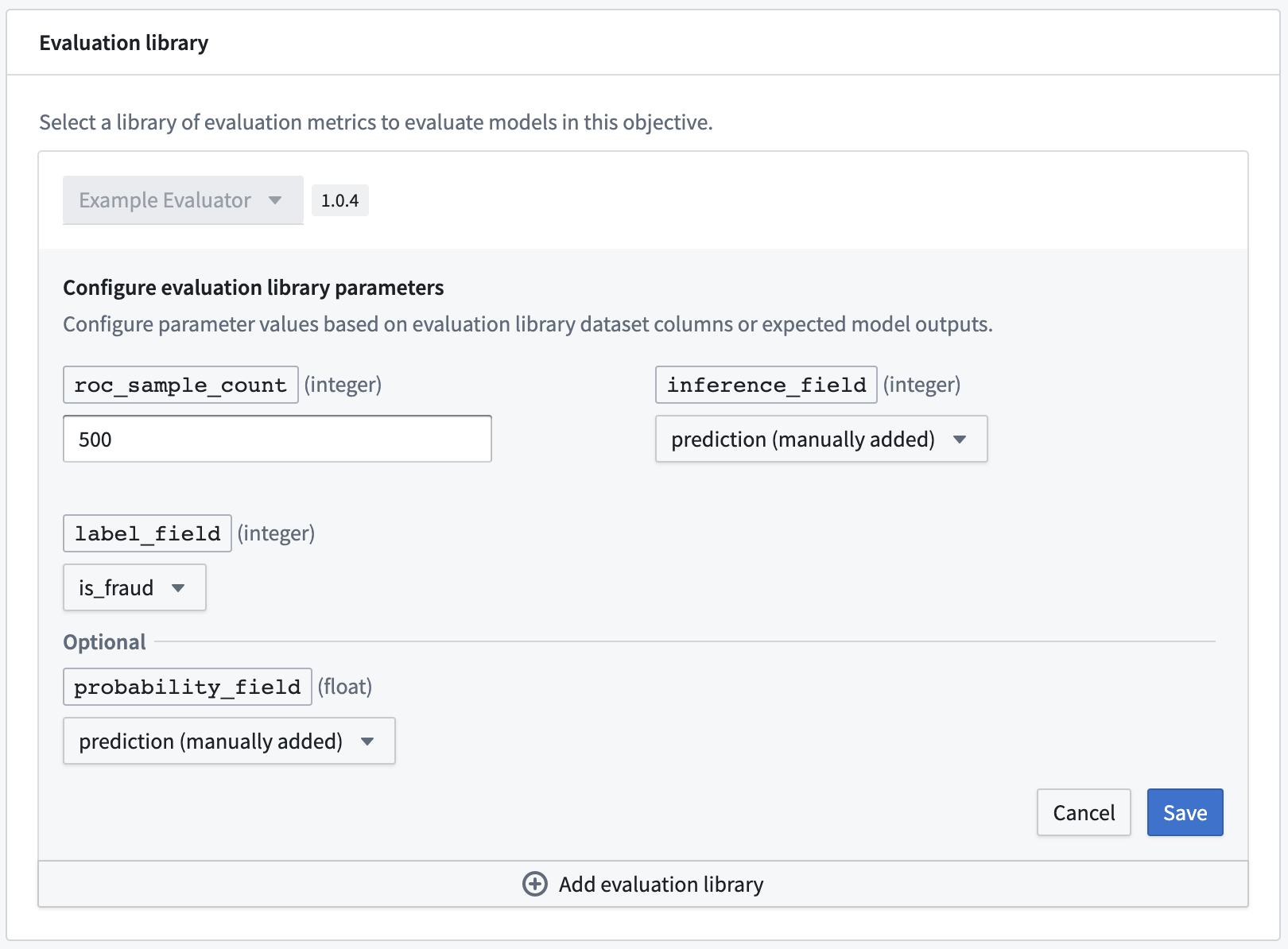Click Add evaluation library

coord(643,884)
